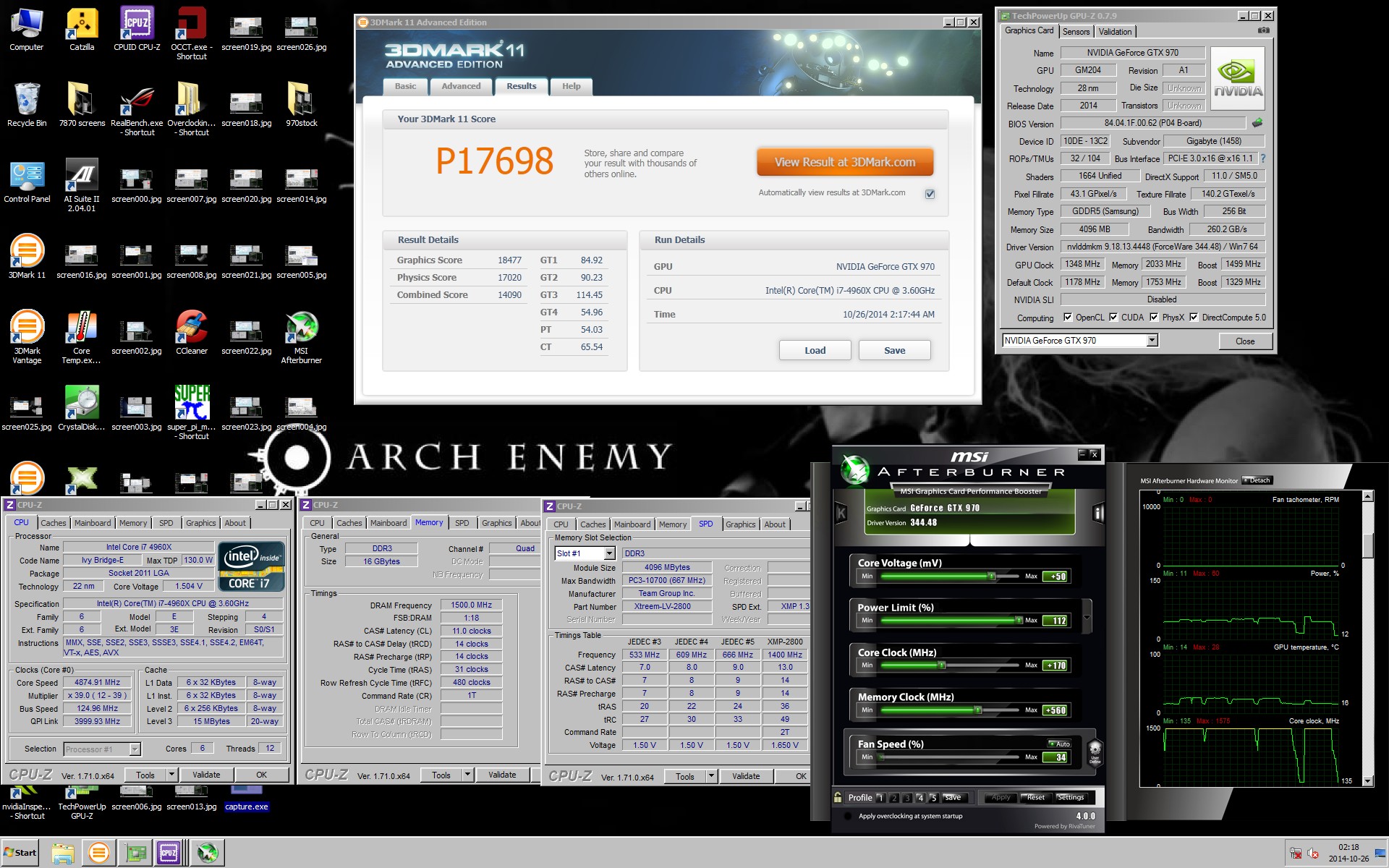Open the Catzilla desktop icon
The height and width of the screenshot is (868, 1389).
[82, 29]
